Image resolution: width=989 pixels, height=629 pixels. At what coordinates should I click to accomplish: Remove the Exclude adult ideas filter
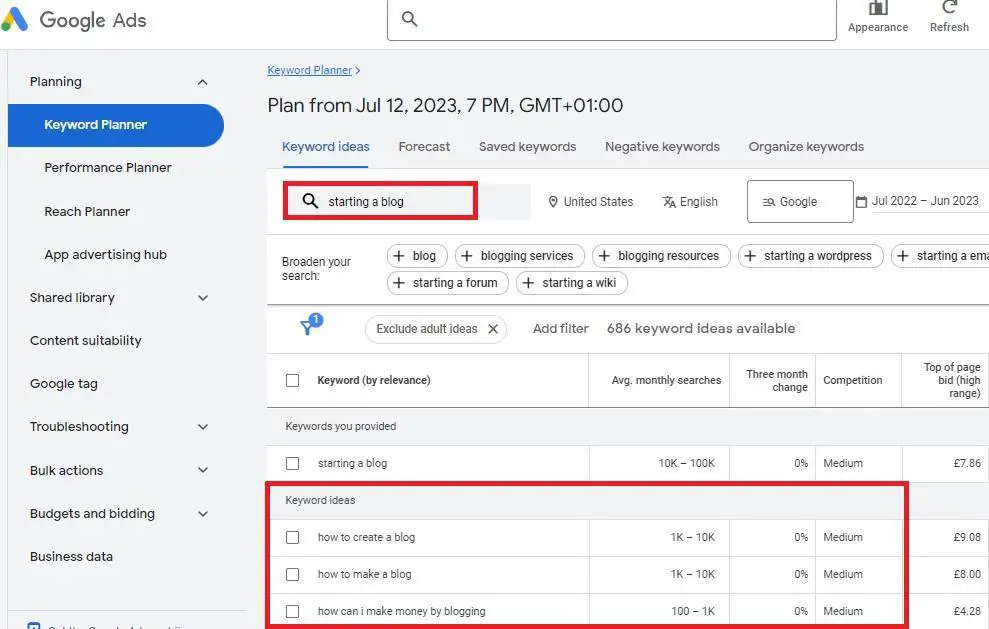pos(493,329)
